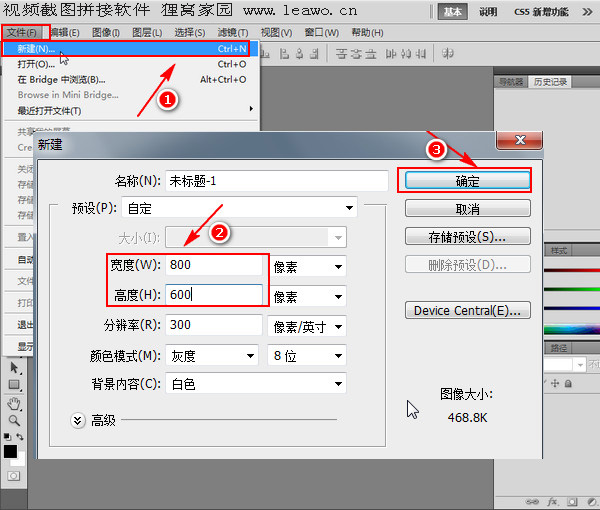Click the 确定 button
Screen dimensions: 600x510
(x=468, y=181)
